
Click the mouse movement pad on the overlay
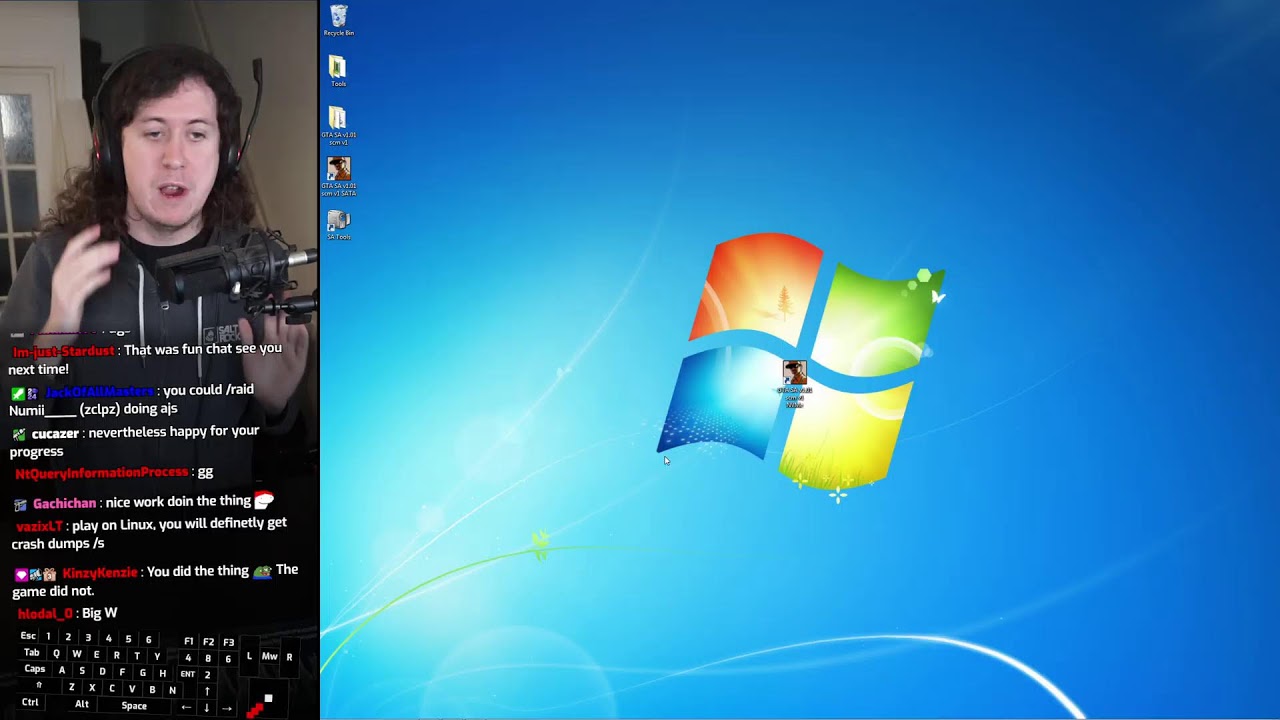click(x=268, y=696)
